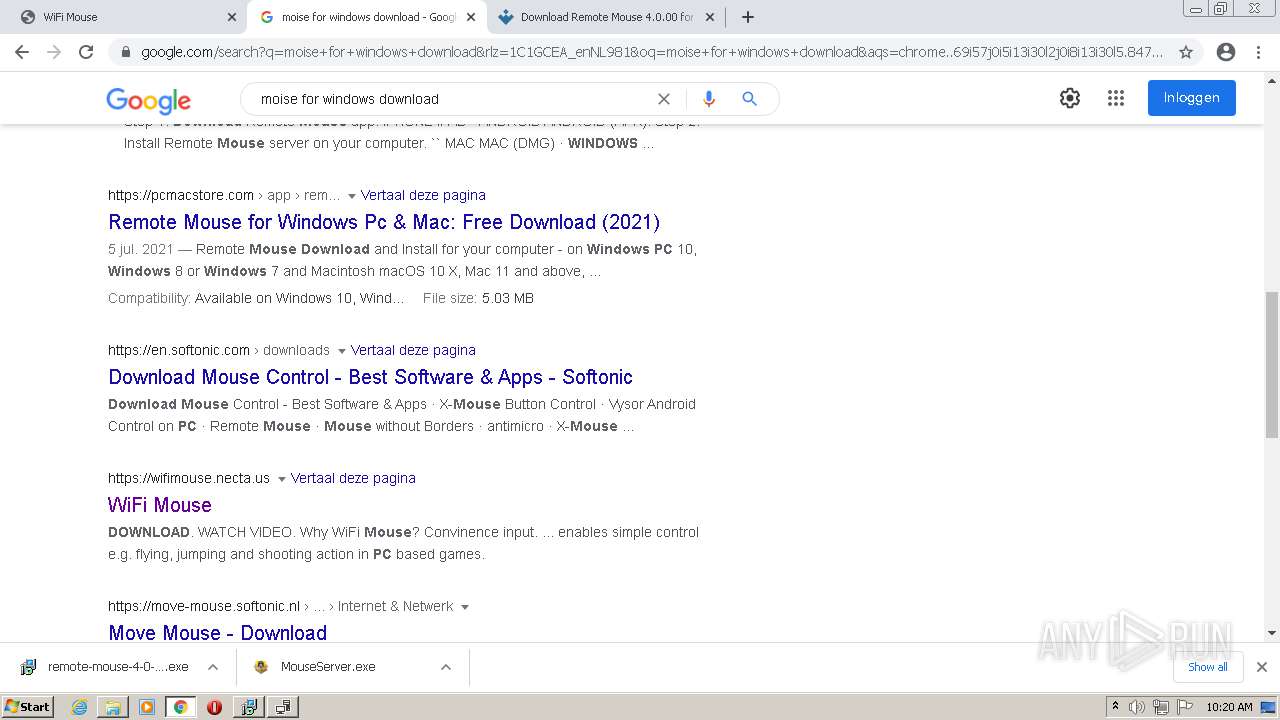
Task: Open the file explorer taskbar icon
Action: coord(113,707)
